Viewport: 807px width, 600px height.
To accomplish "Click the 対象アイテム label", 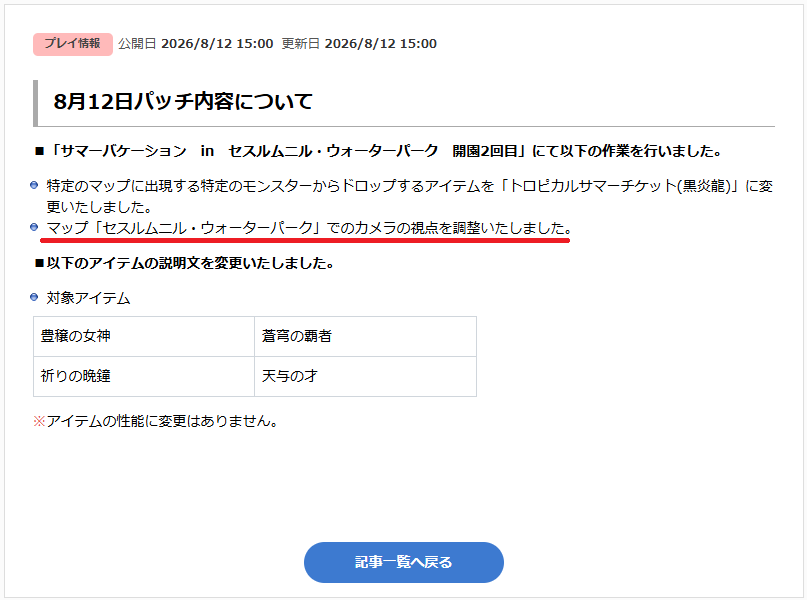I will click(89, 298).
